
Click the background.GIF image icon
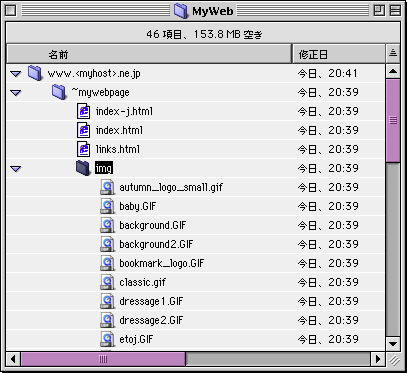107,225
